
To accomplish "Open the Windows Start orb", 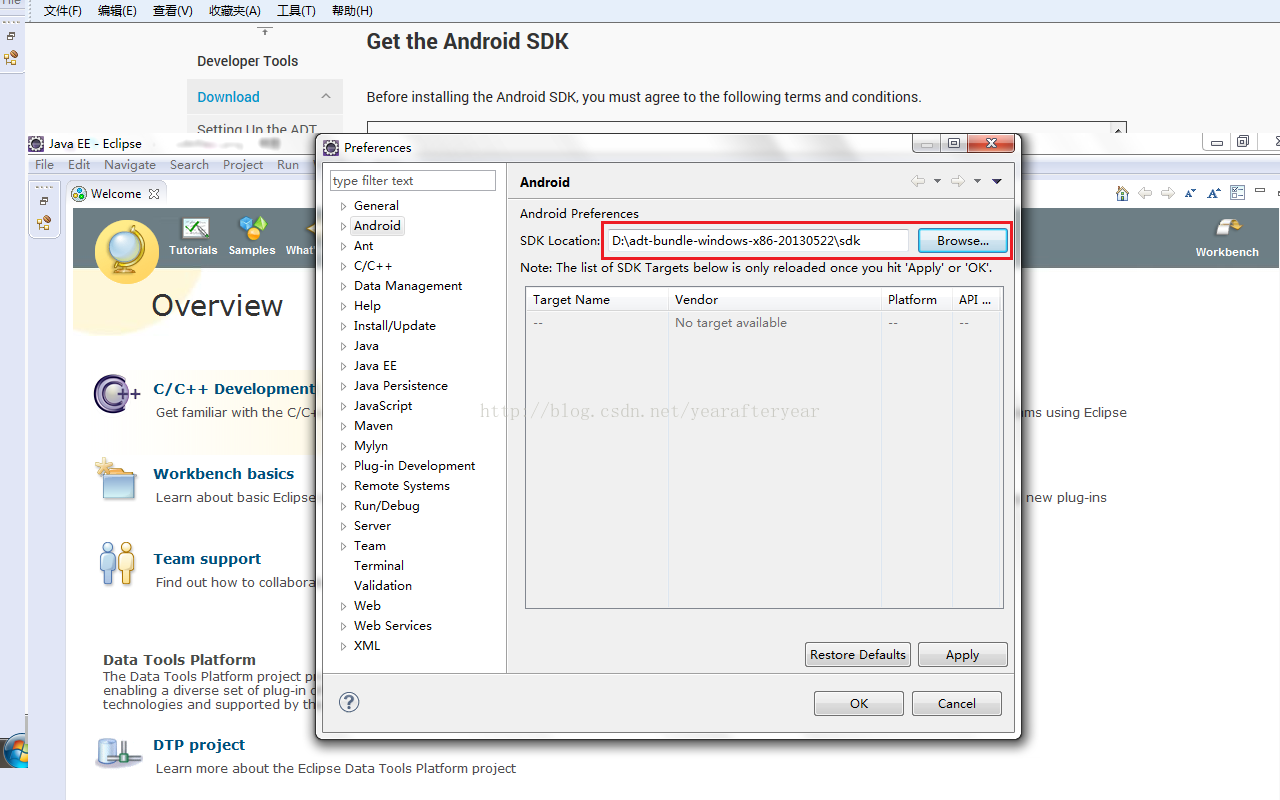I will (14, 752).
